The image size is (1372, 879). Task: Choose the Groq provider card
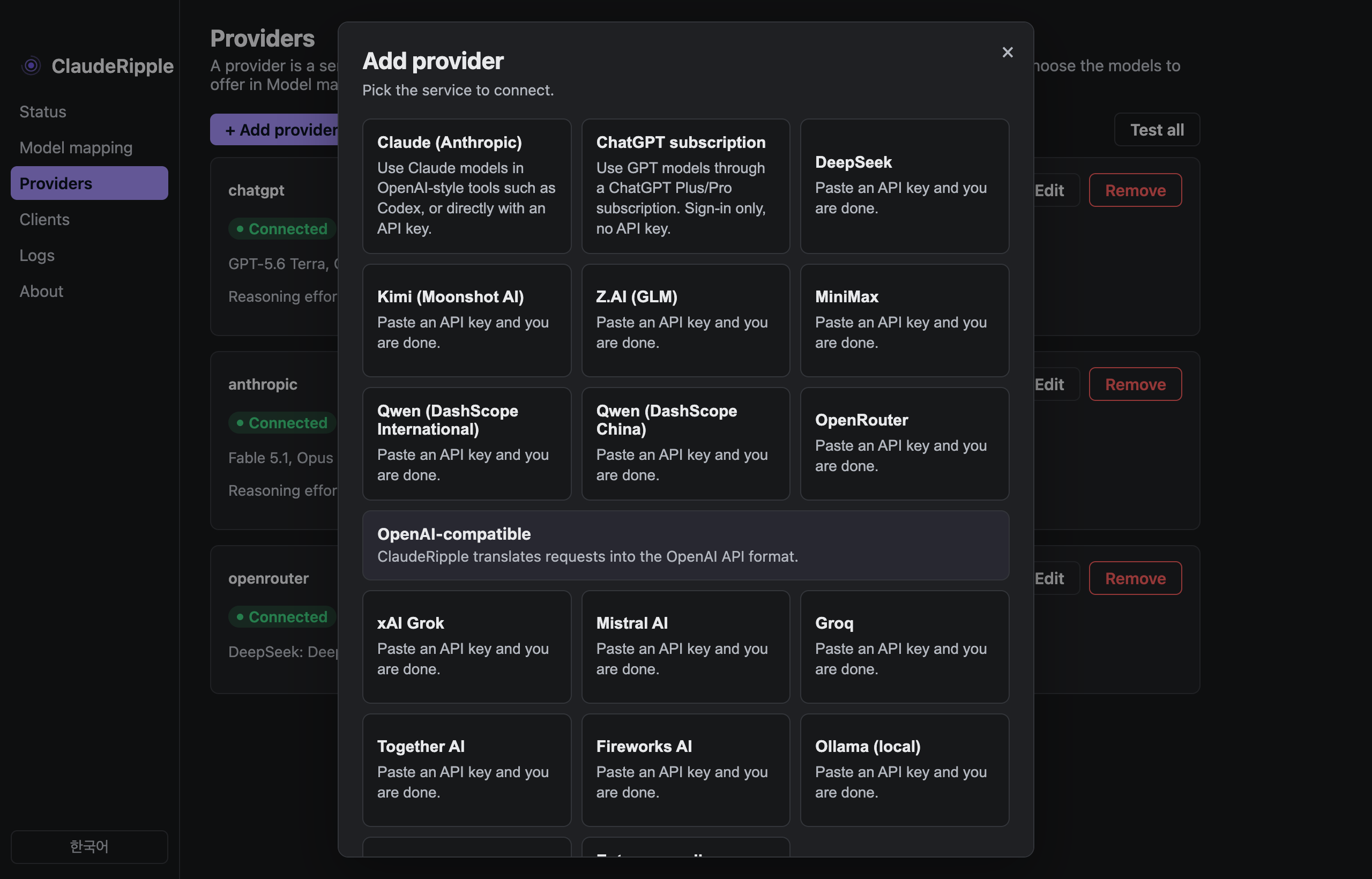(905, 647)
